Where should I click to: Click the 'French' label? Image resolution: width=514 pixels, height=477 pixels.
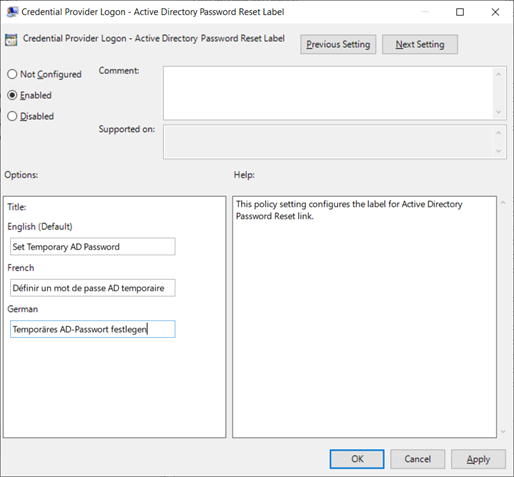tap(21, 268)
